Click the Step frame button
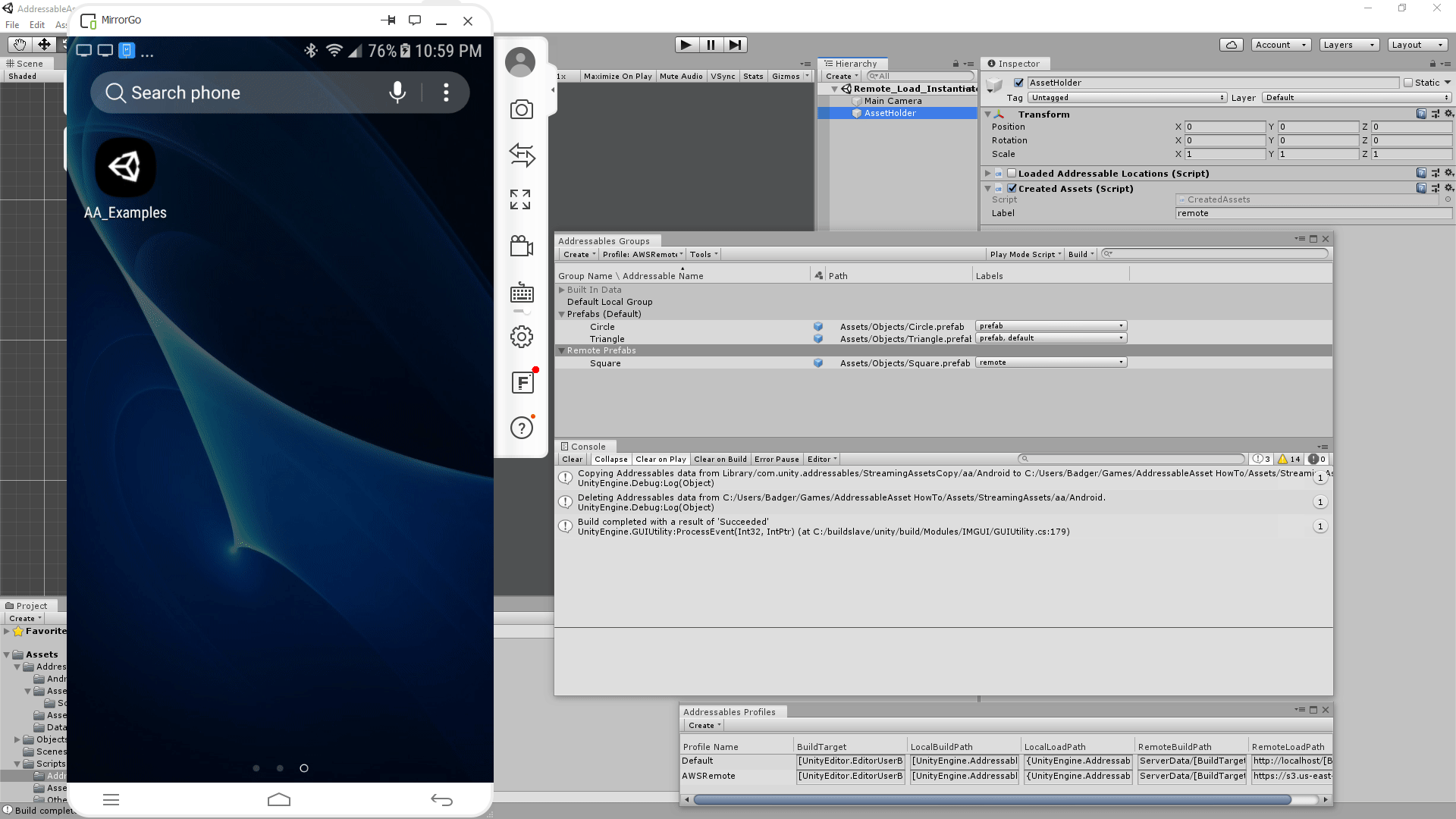 735,45
